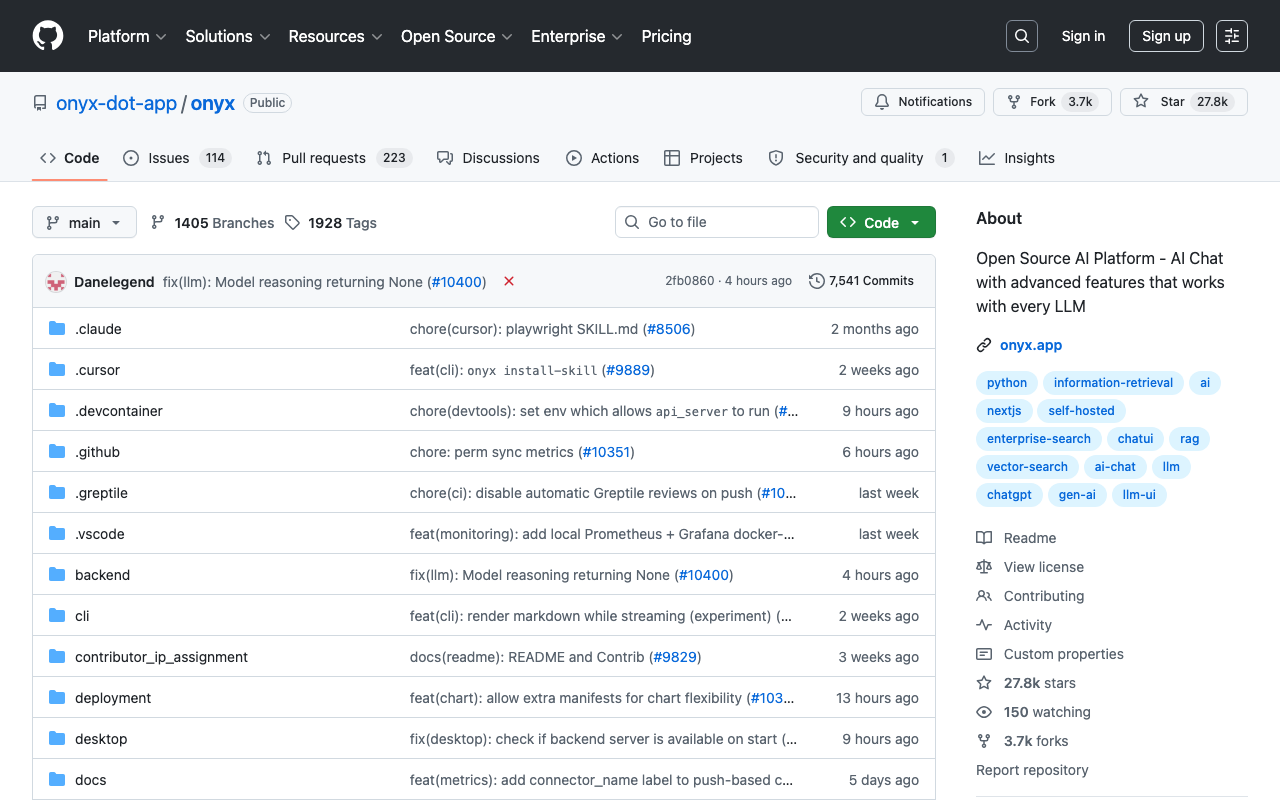Click the deployment folder icon

(57, 698)
